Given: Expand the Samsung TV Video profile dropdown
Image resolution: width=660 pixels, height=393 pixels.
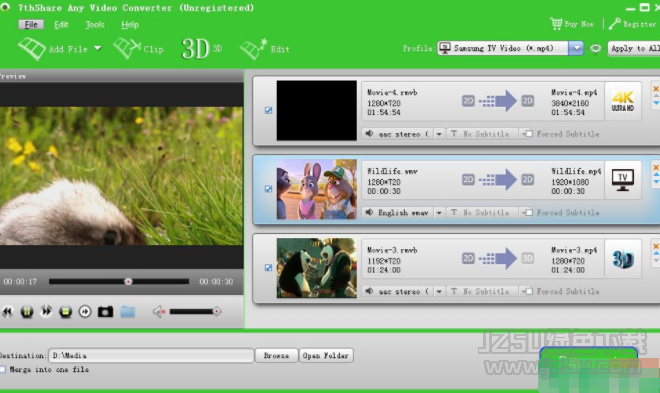Looking at the screenshot, I should (576, 48).
